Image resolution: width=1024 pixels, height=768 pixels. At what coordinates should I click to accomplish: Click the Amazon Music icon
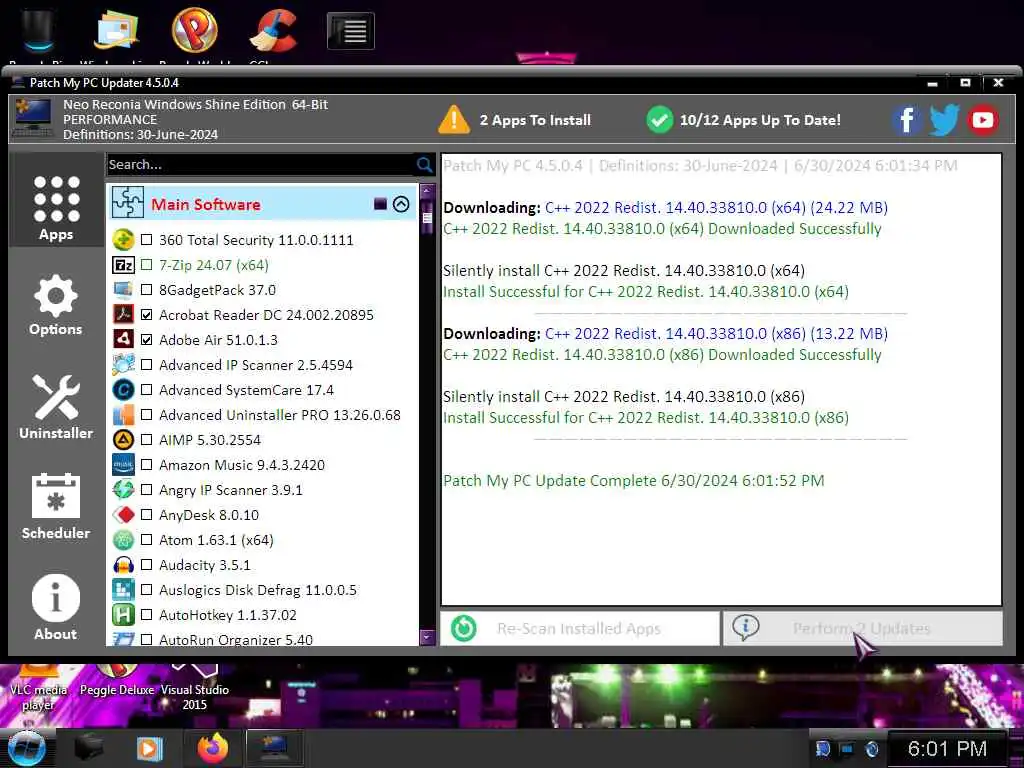pyautogui.click(x=123, y=464)
